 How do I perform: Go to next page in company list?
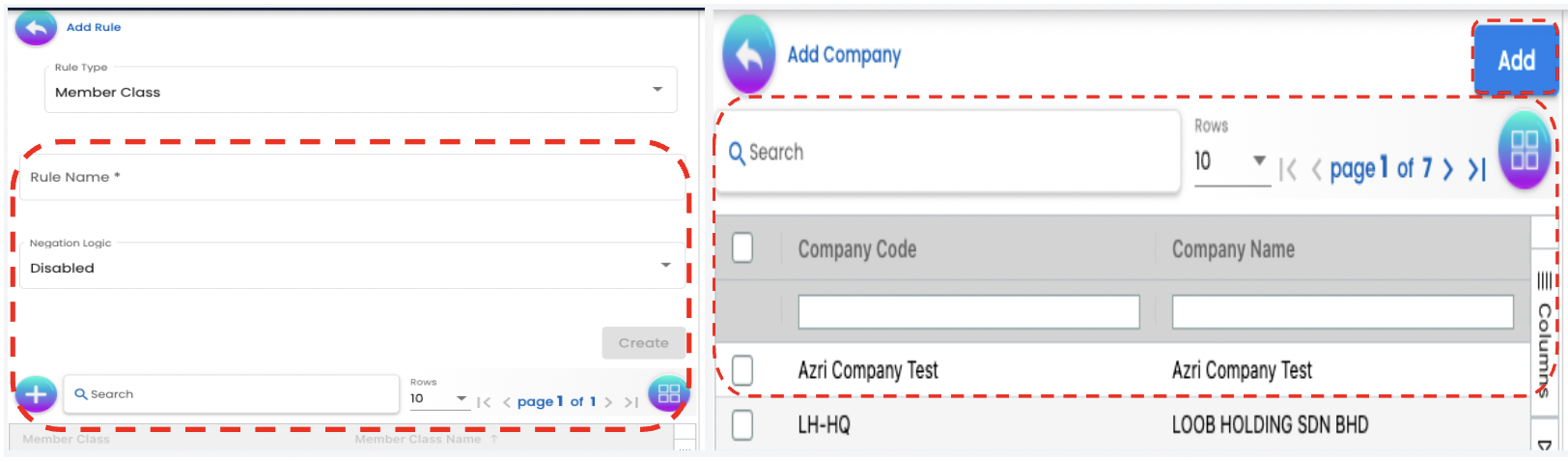pos(1447,170)
